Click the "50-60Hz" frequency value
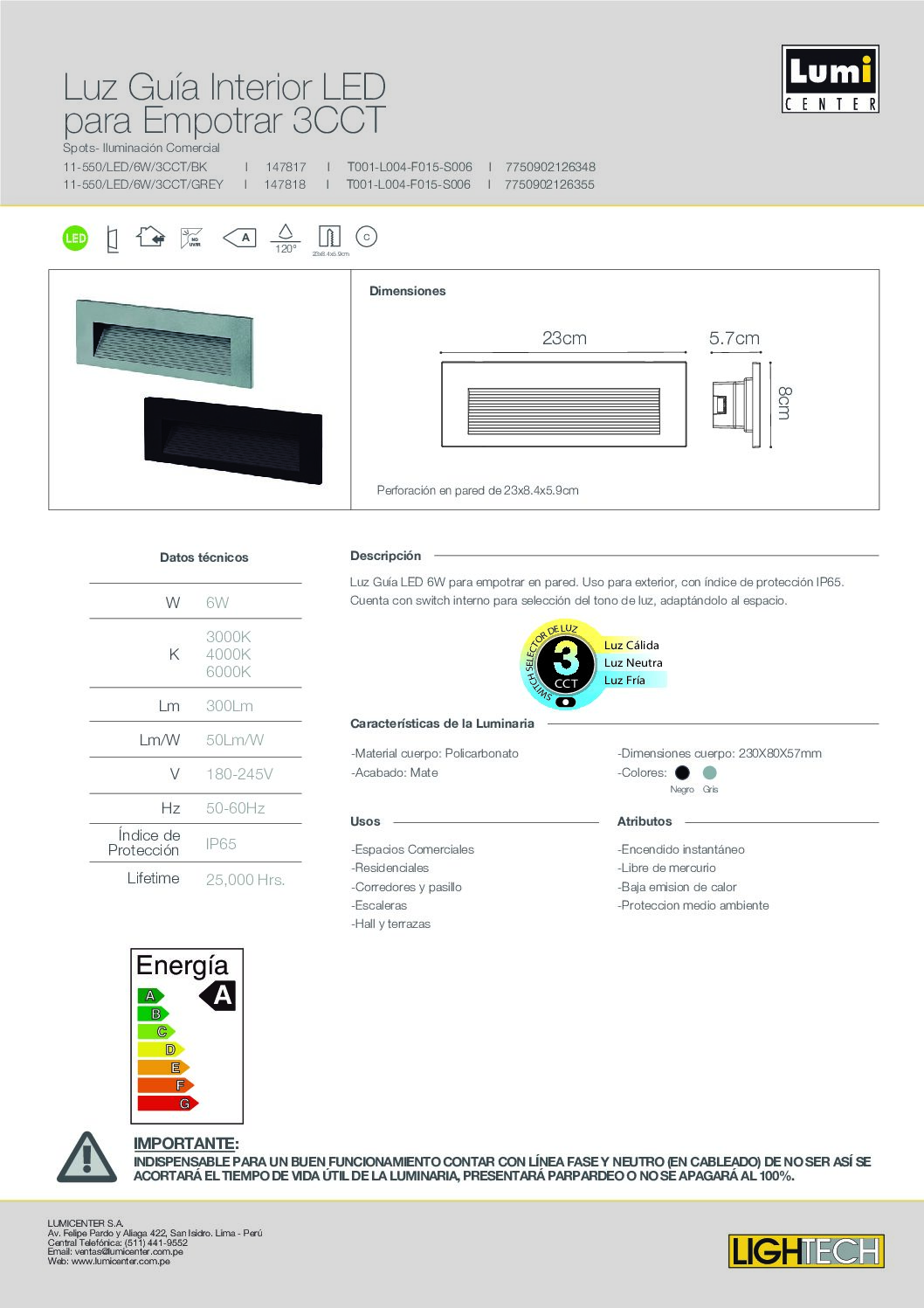This screenshot has height=1308, width=924. (236, 808)
